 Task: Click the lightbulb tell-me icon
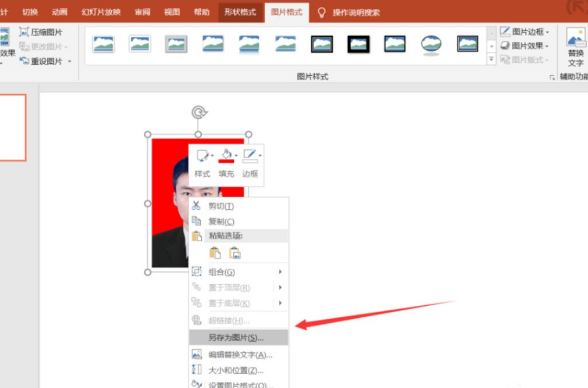321,13
